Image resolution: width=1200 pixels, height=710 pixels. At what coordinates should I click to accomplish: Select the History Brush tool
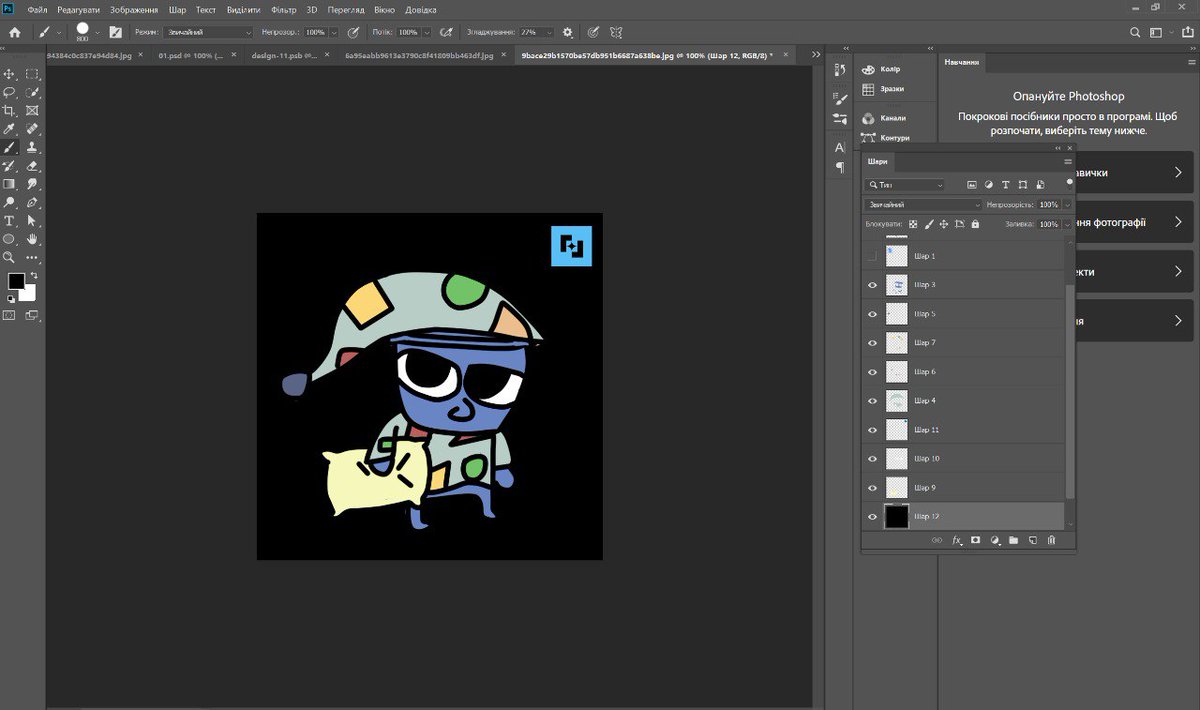point(10,166)
